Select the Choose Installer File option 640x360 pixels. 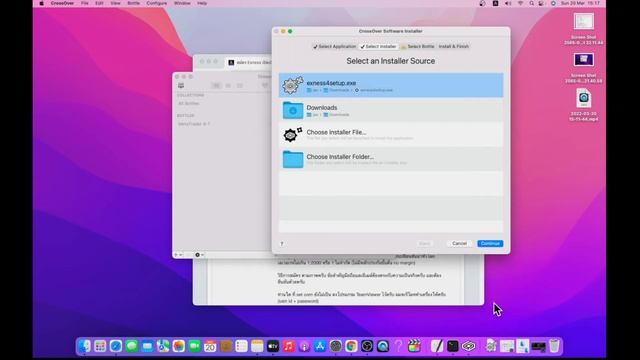click(x=391, y=134)
